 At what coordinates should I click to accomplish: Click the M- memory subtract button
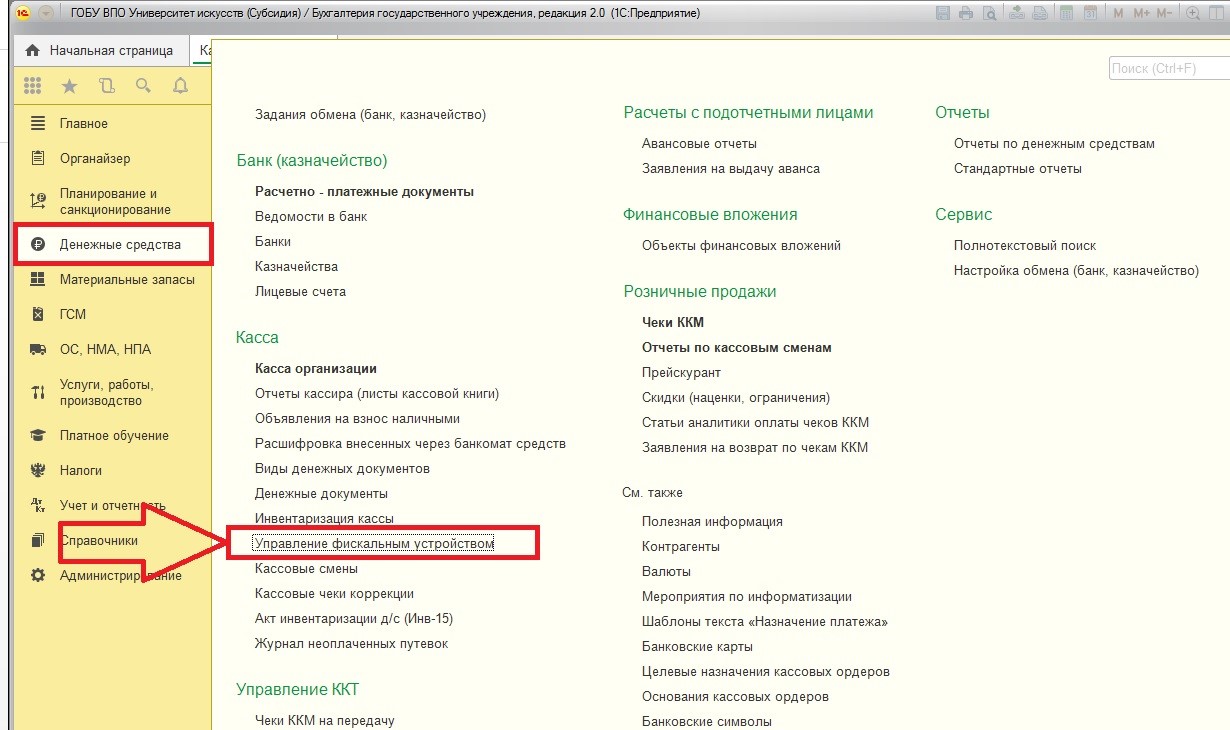[1165, 13]
